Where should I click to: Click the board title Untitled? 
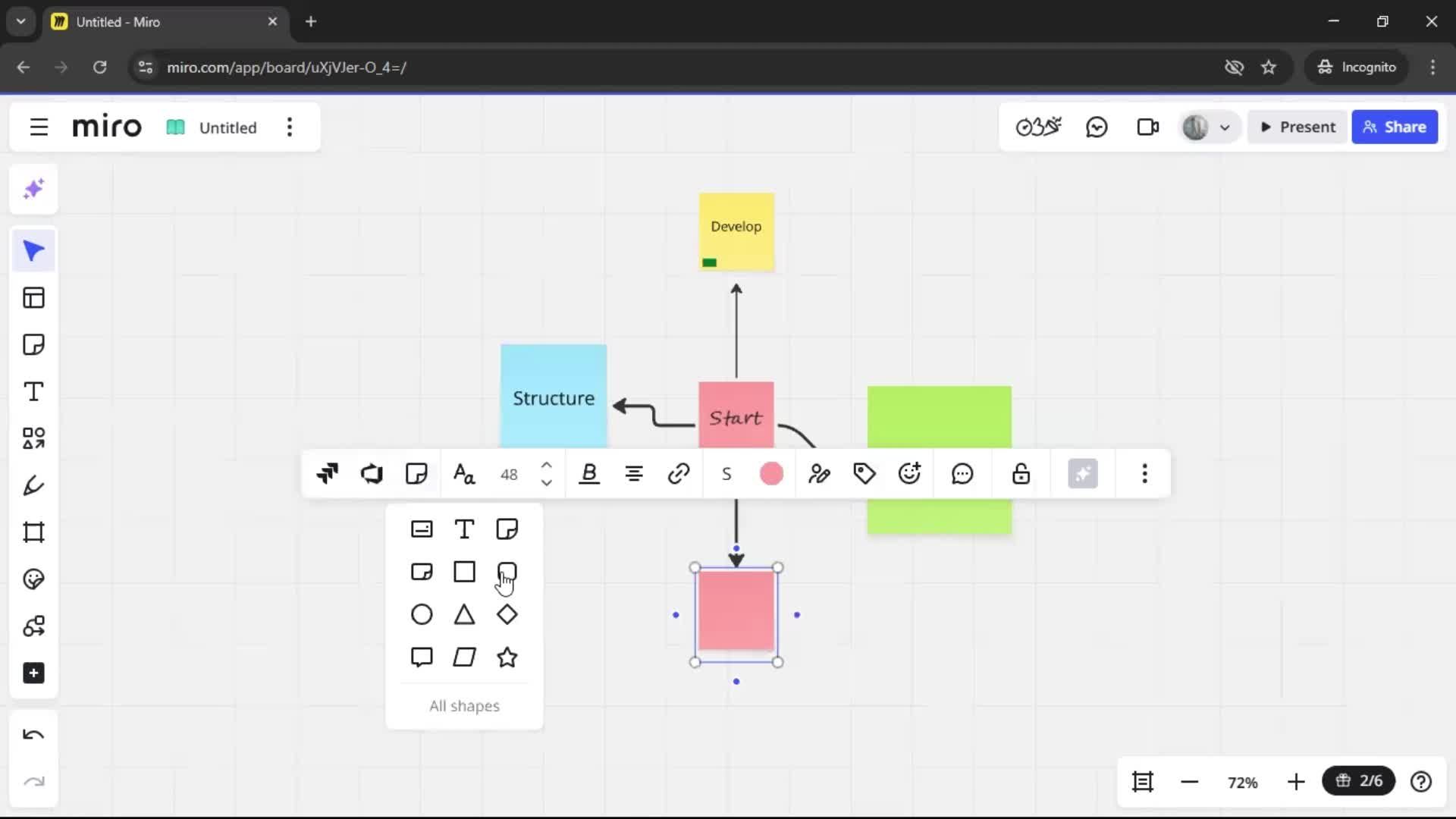[x=227, y=127]
